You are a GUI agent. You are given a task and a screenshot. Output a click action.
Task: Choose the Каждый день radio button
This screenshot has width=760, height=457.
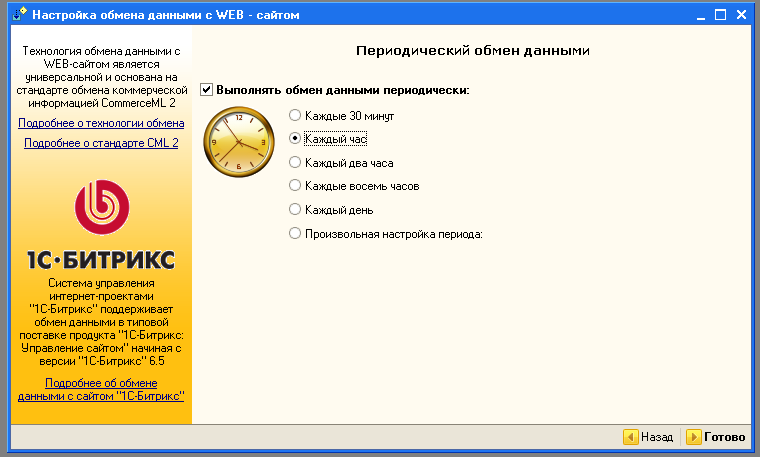pyautogui.click(x=294, y=210)
